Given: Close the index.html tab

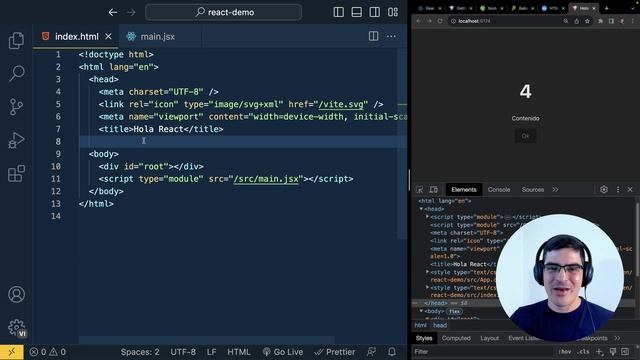Looking at the screenshot, I should (x=108, y=36).
